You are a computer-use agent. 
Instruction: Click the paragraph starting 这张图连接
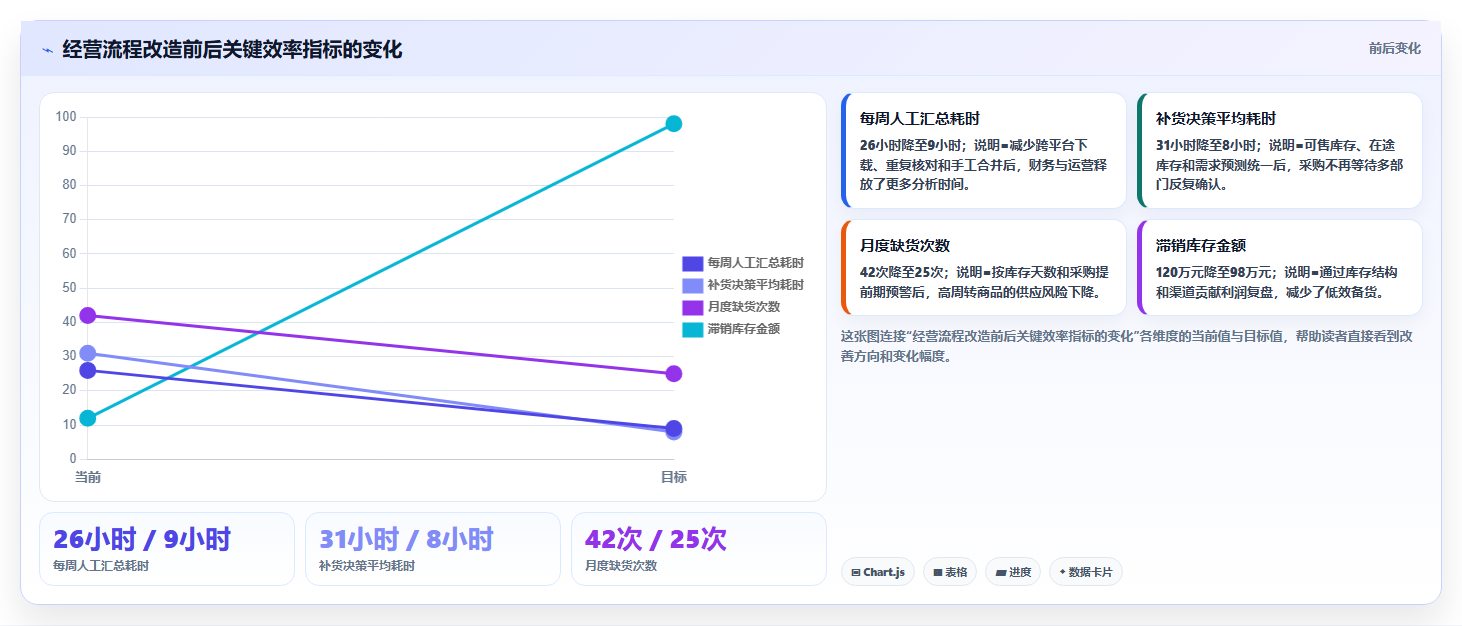point(1127,346)
